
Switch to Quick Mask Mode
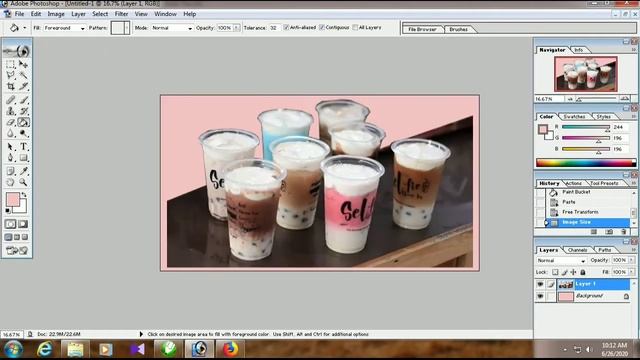(x=23, y=224)
